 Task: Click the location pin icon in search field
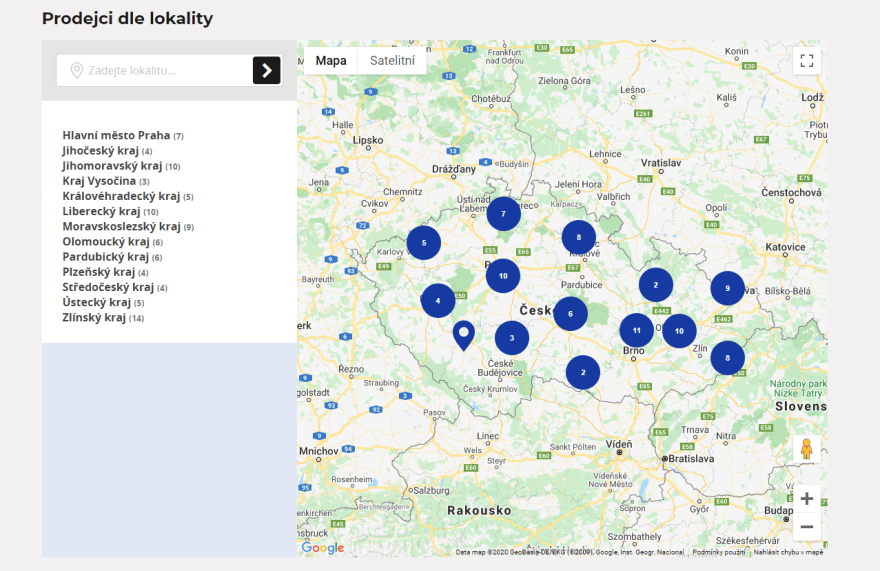pyautogui.click(x=76, y=71)
